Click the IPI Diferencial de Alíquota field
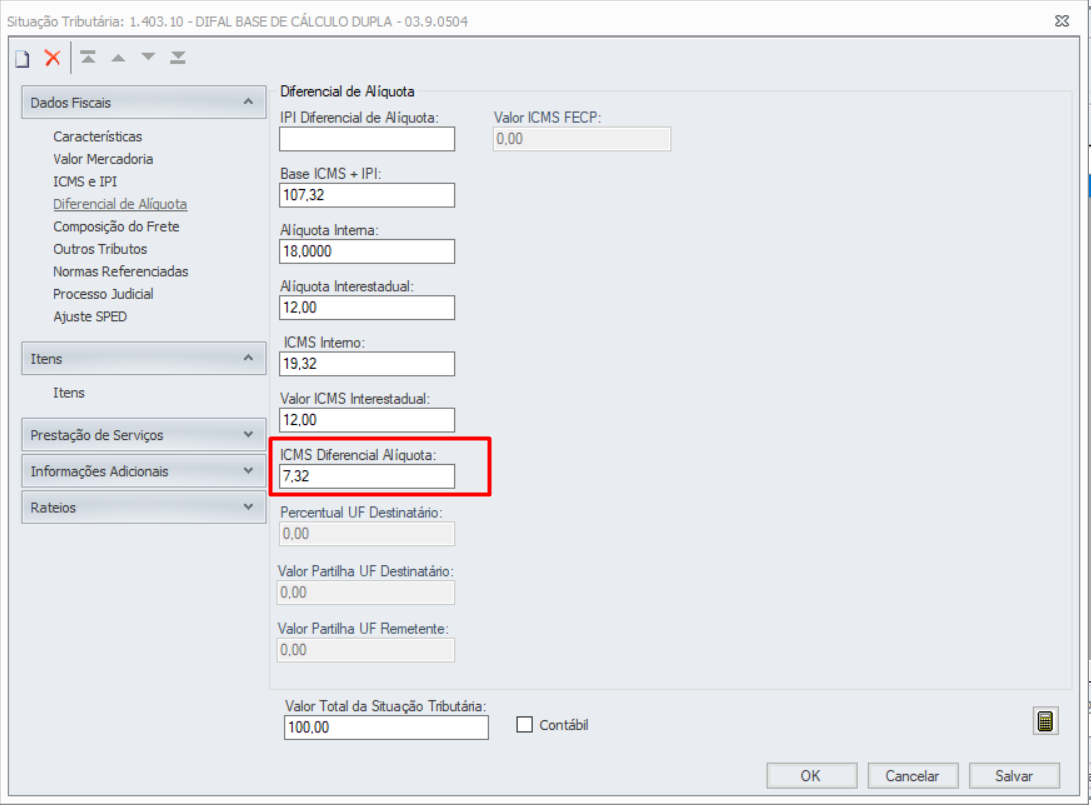 pyautogui.click(x=367, y=139)
